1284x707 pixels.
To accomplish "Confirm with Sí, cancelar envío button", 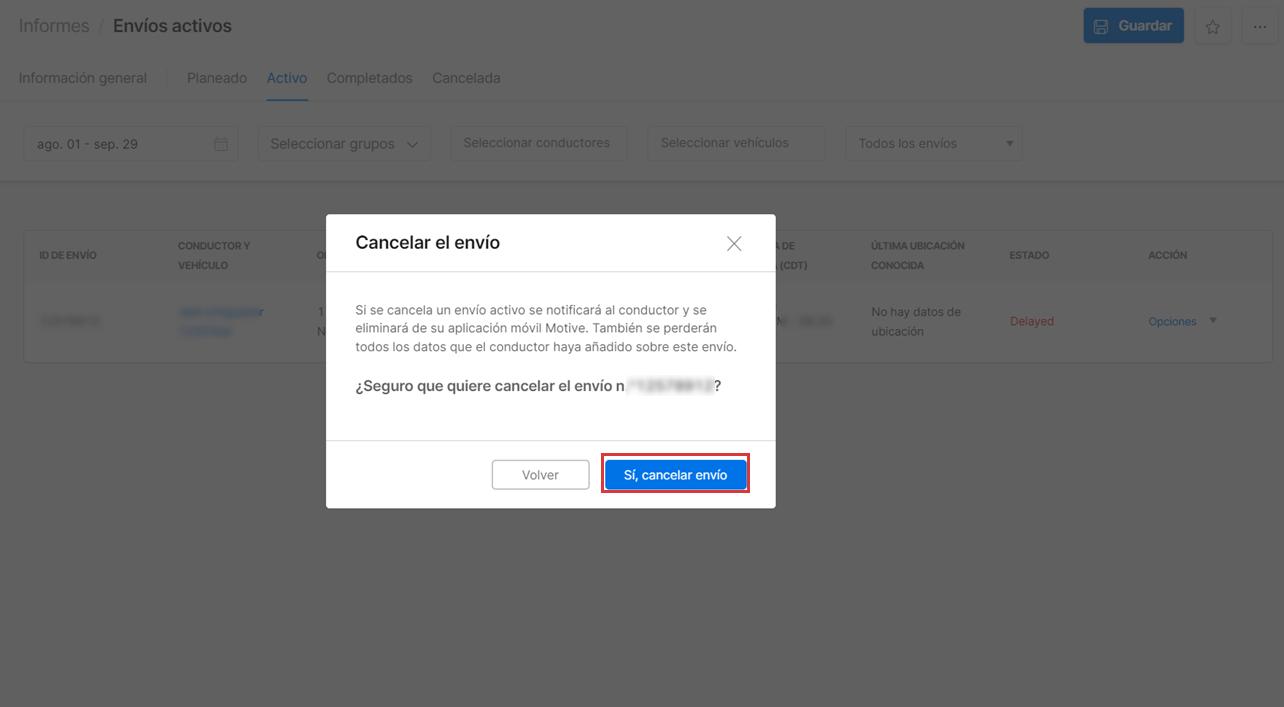I will [675, 475].
